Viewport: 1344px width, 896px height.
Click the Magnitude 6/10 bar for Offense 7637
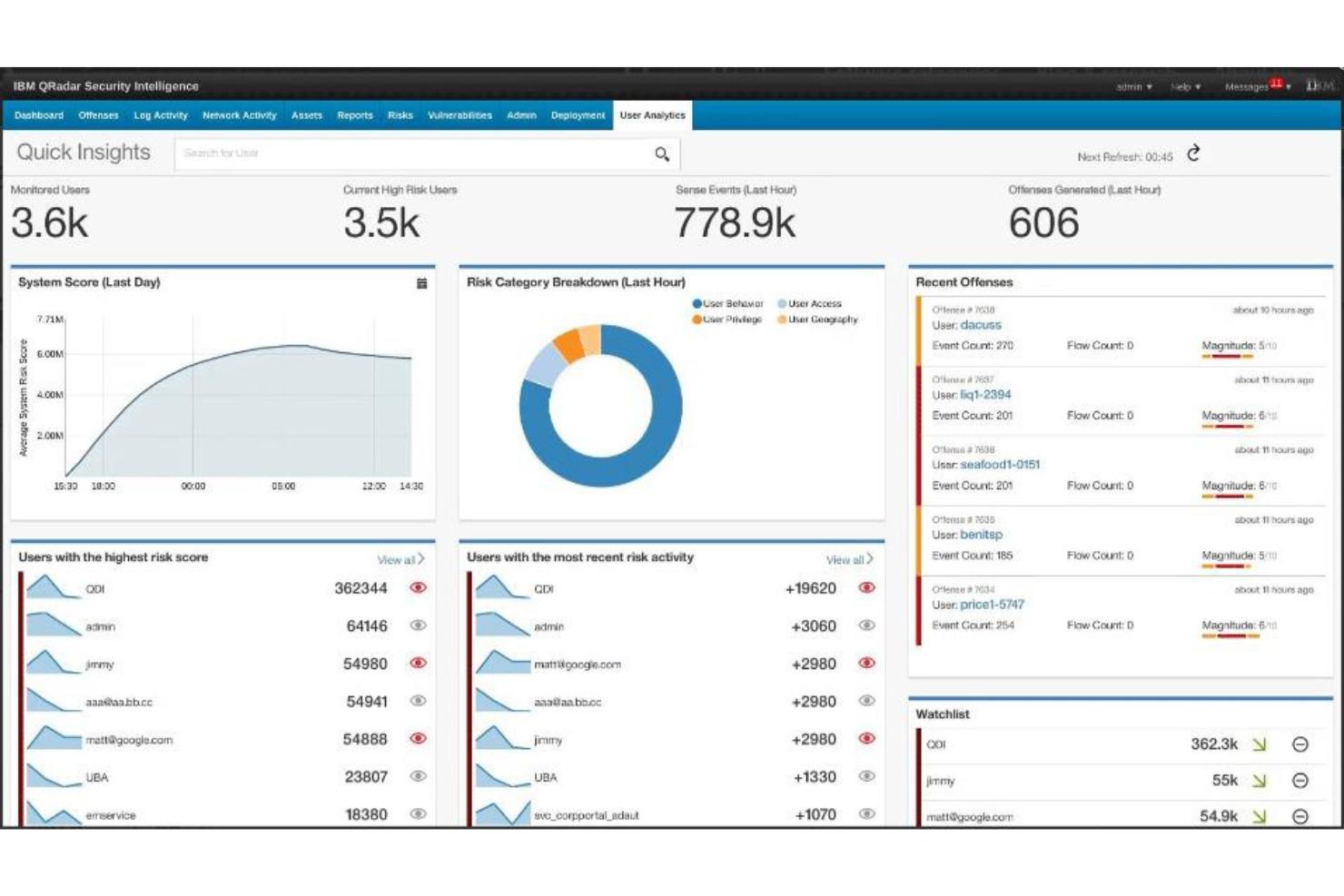[x=1228, y=424]
